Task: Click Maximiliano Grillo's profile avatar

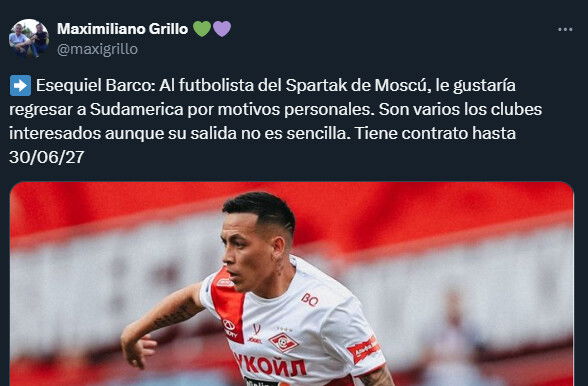Action: (29, 38)
